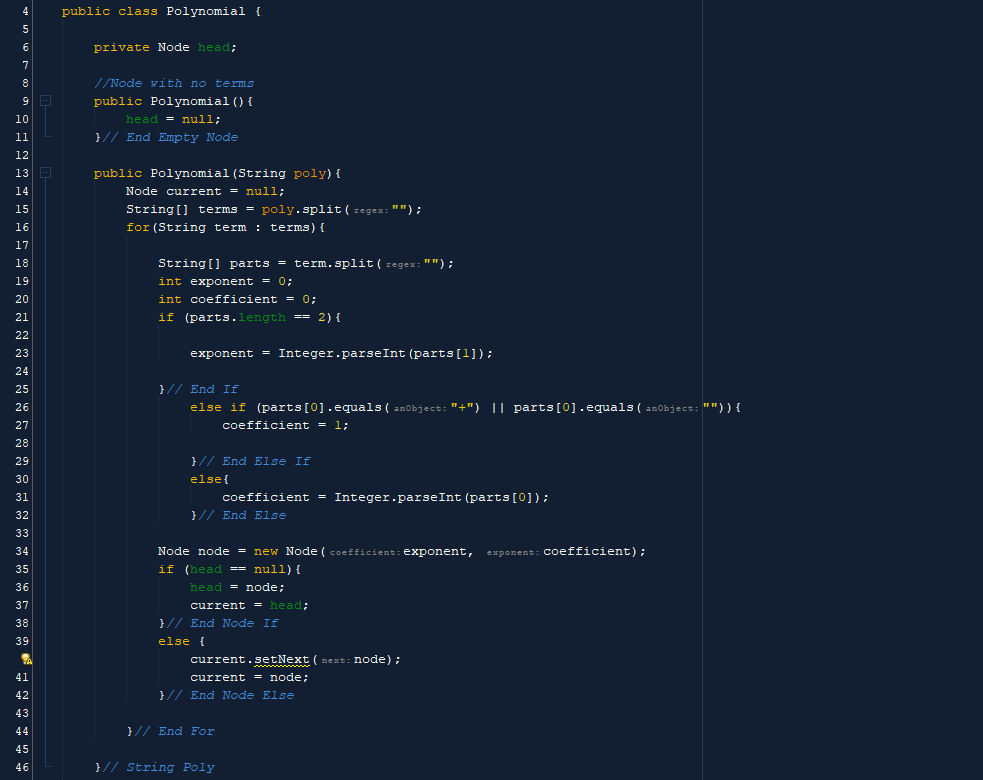Click the head field declaration on line 6
Screen dimensions: 983x780
click(x=214, y=47)
